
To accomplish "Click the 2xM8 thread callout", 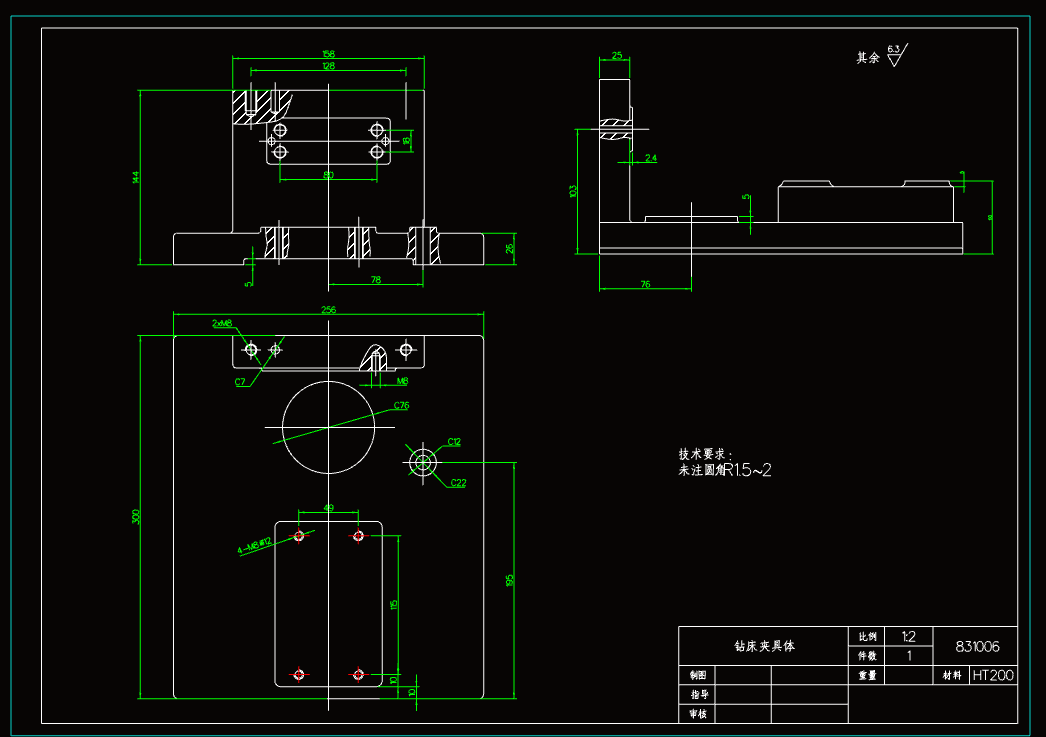I will (222, 323).
